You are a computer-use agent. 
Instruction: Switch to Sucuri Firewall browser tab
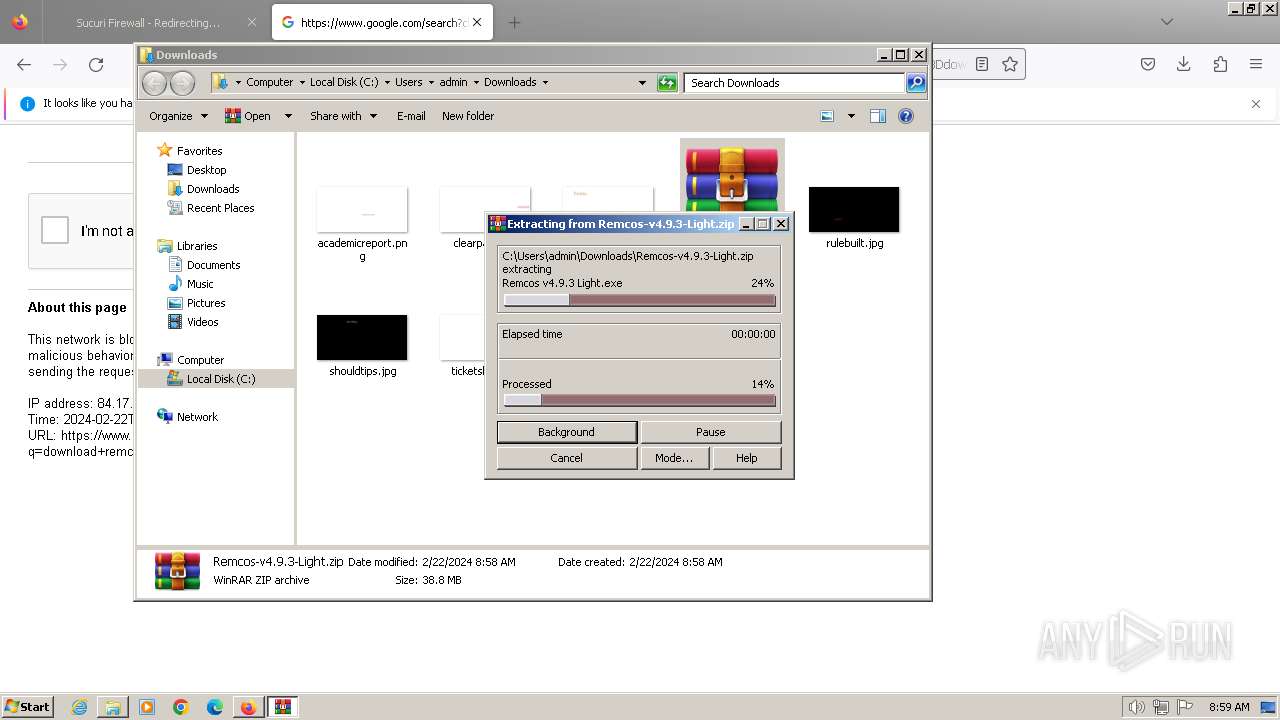[x=150, y=22]
